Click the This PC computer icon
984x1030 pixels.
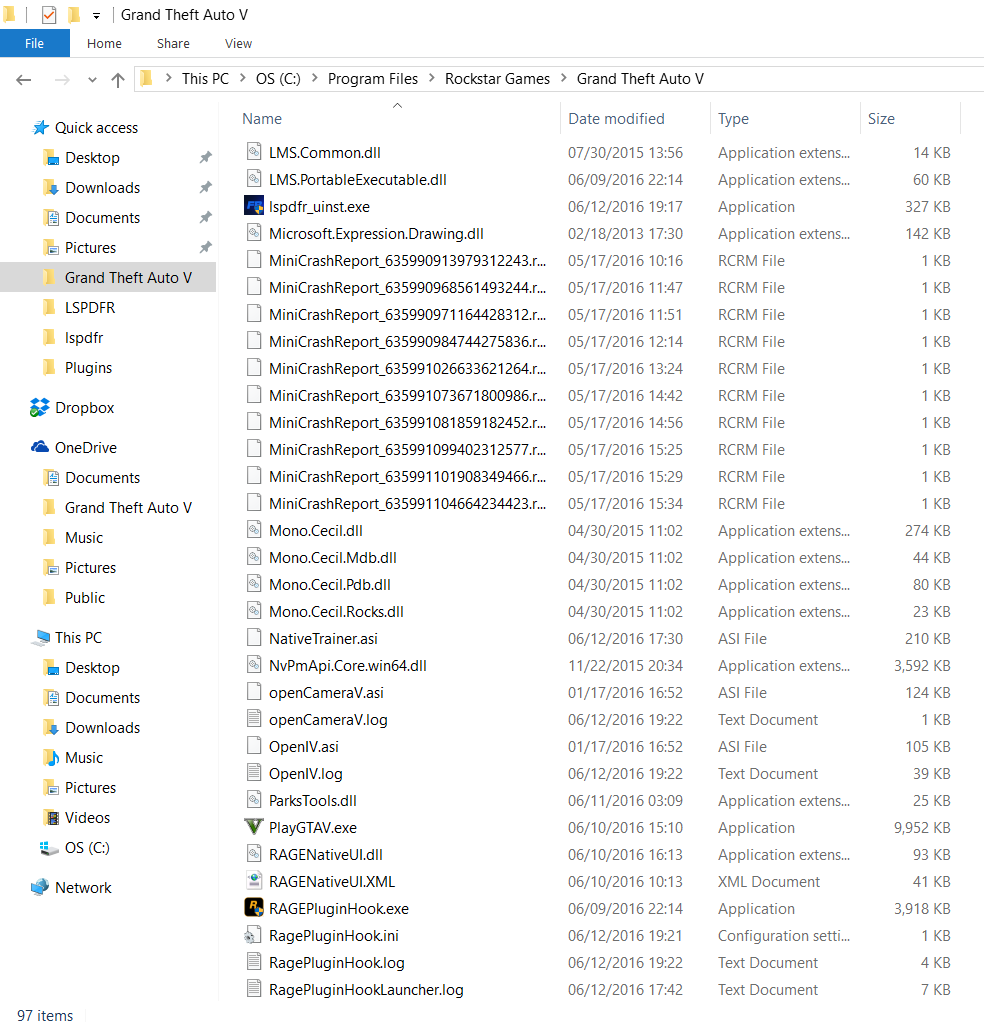tap(43, 637)
